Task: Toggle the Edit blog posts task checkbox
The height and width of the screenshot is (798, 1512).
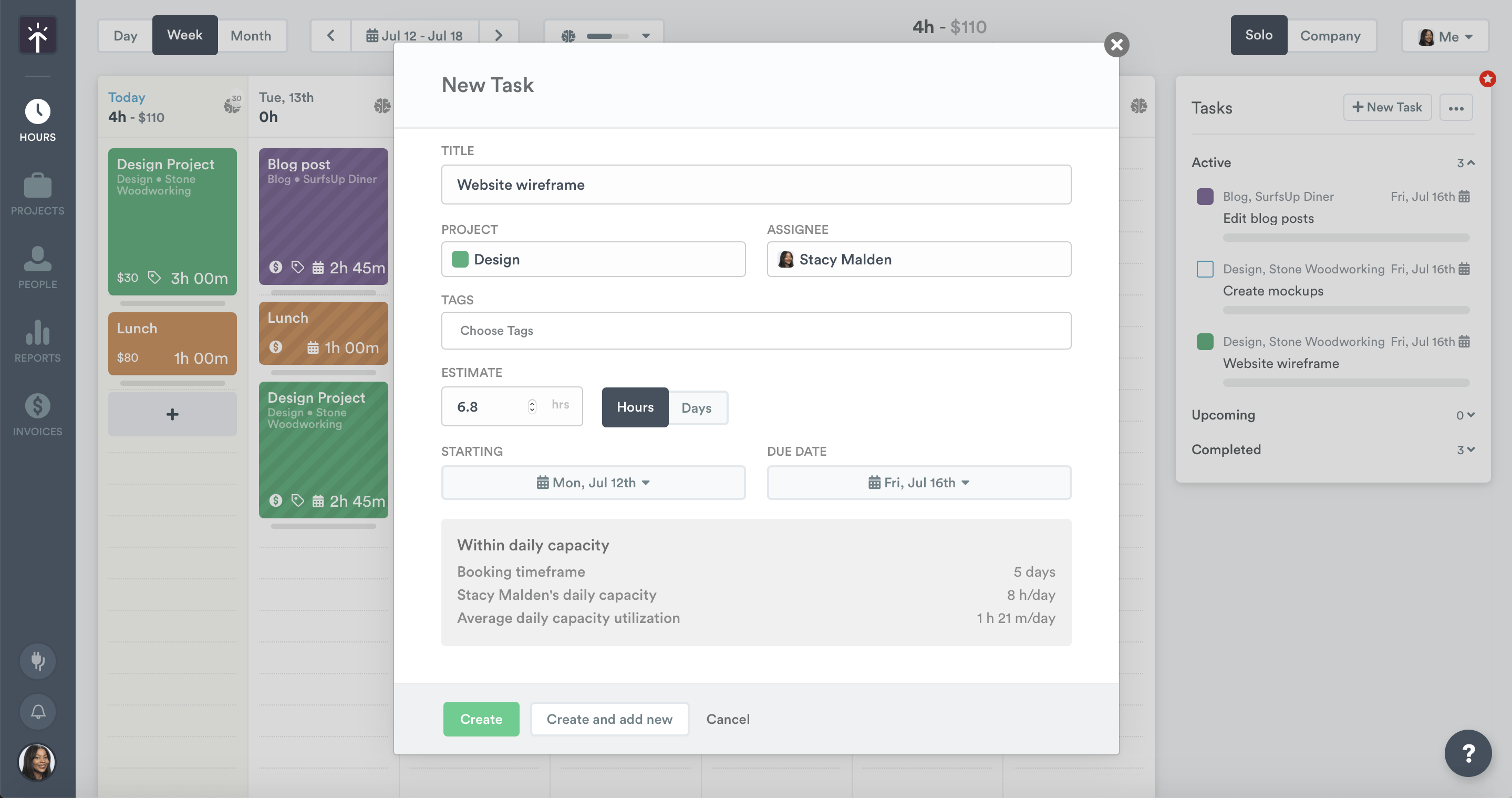Action: click(x=1205, y=196)
